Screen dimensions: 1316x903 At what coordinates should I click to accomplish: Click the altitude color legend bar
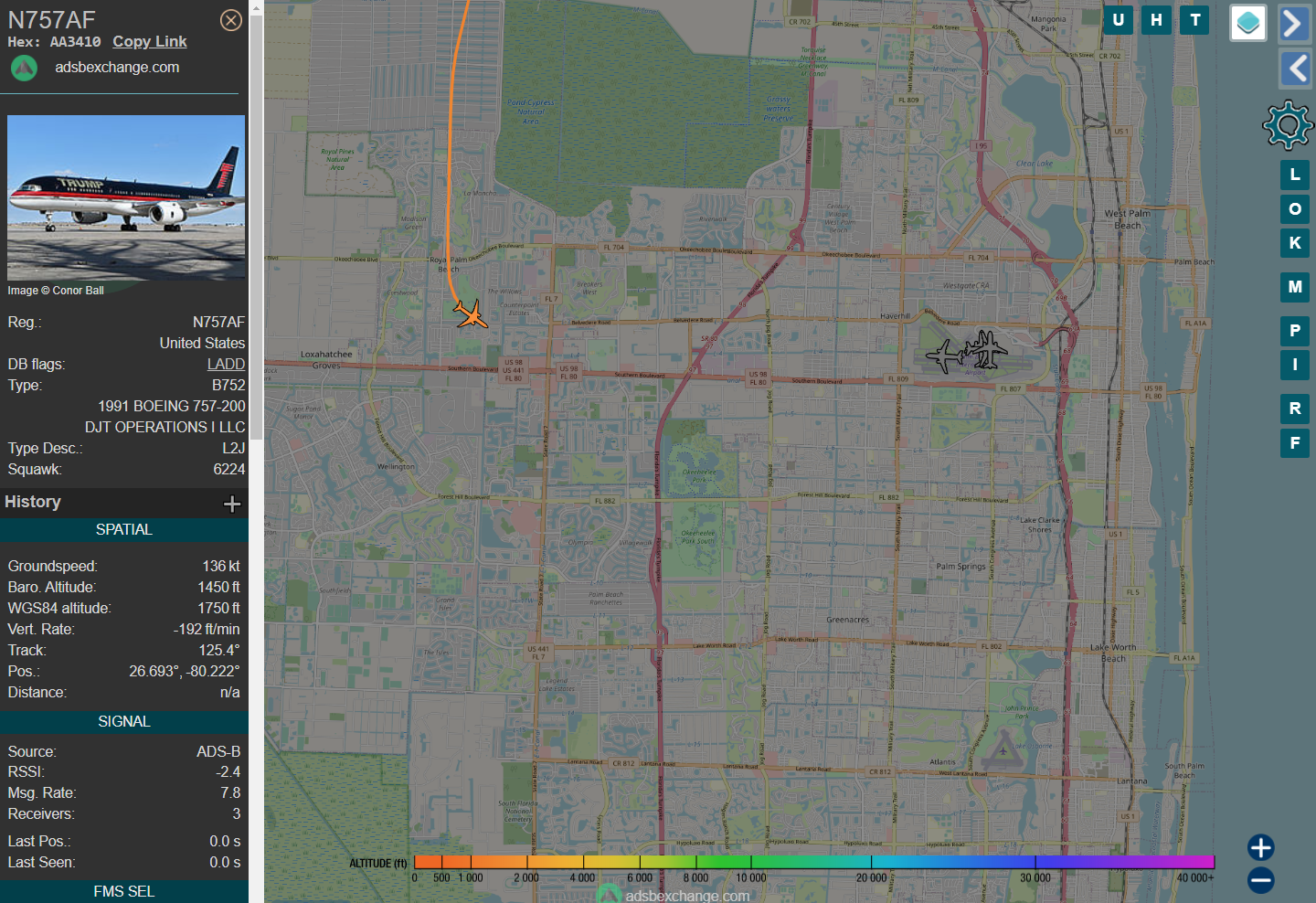tap(813, 861)
